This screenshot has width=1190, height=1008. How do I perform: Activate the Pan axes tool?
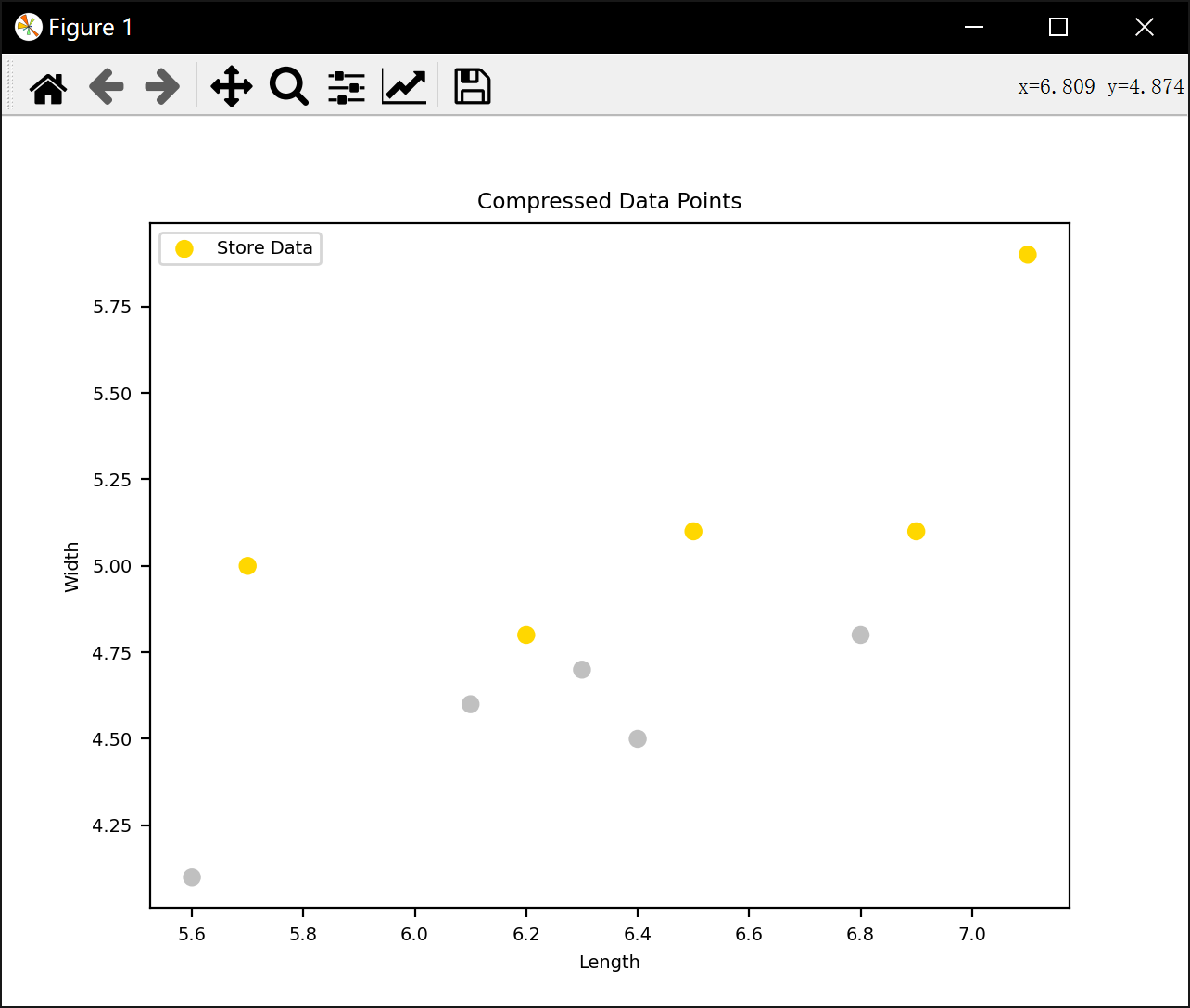click(232, 87)
